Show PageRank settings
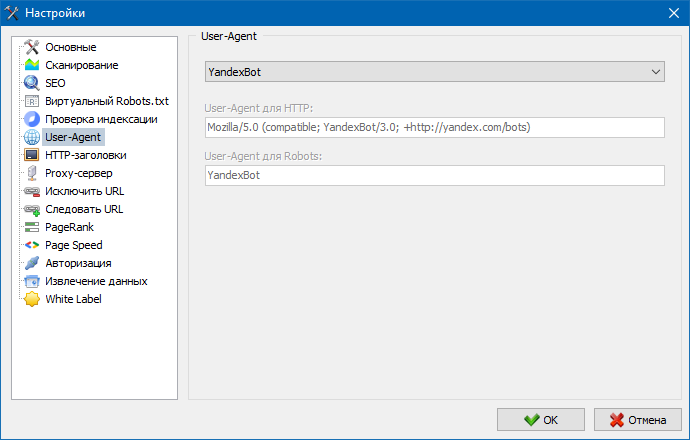Image resolution: width=690 pixels, height=440 pixels. pos(70,227)
